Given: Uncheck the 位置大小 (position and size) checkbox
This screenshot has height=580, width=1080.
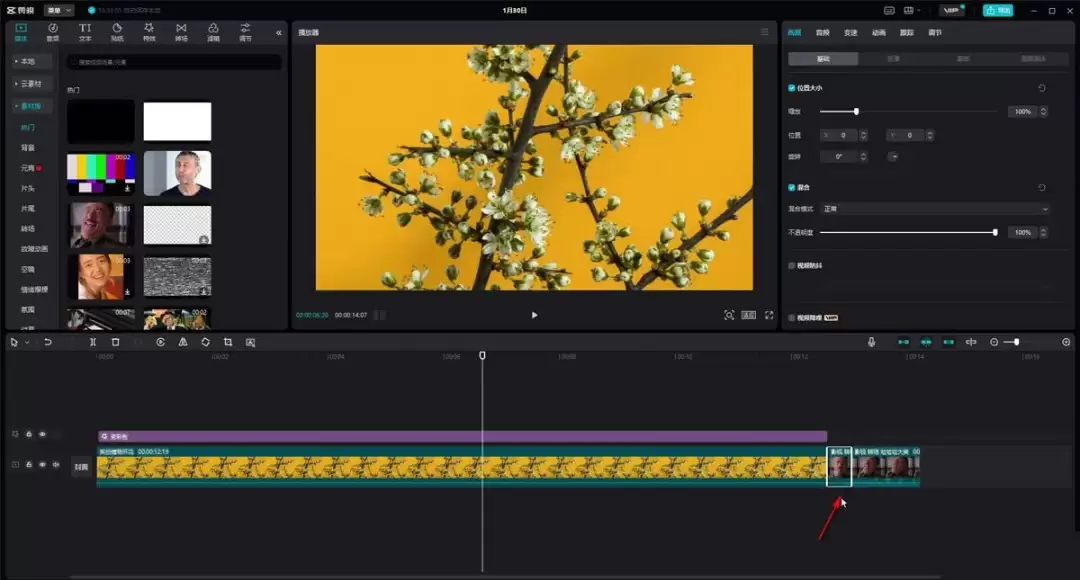Looking at the screenshot, I should tap(792, 88).
